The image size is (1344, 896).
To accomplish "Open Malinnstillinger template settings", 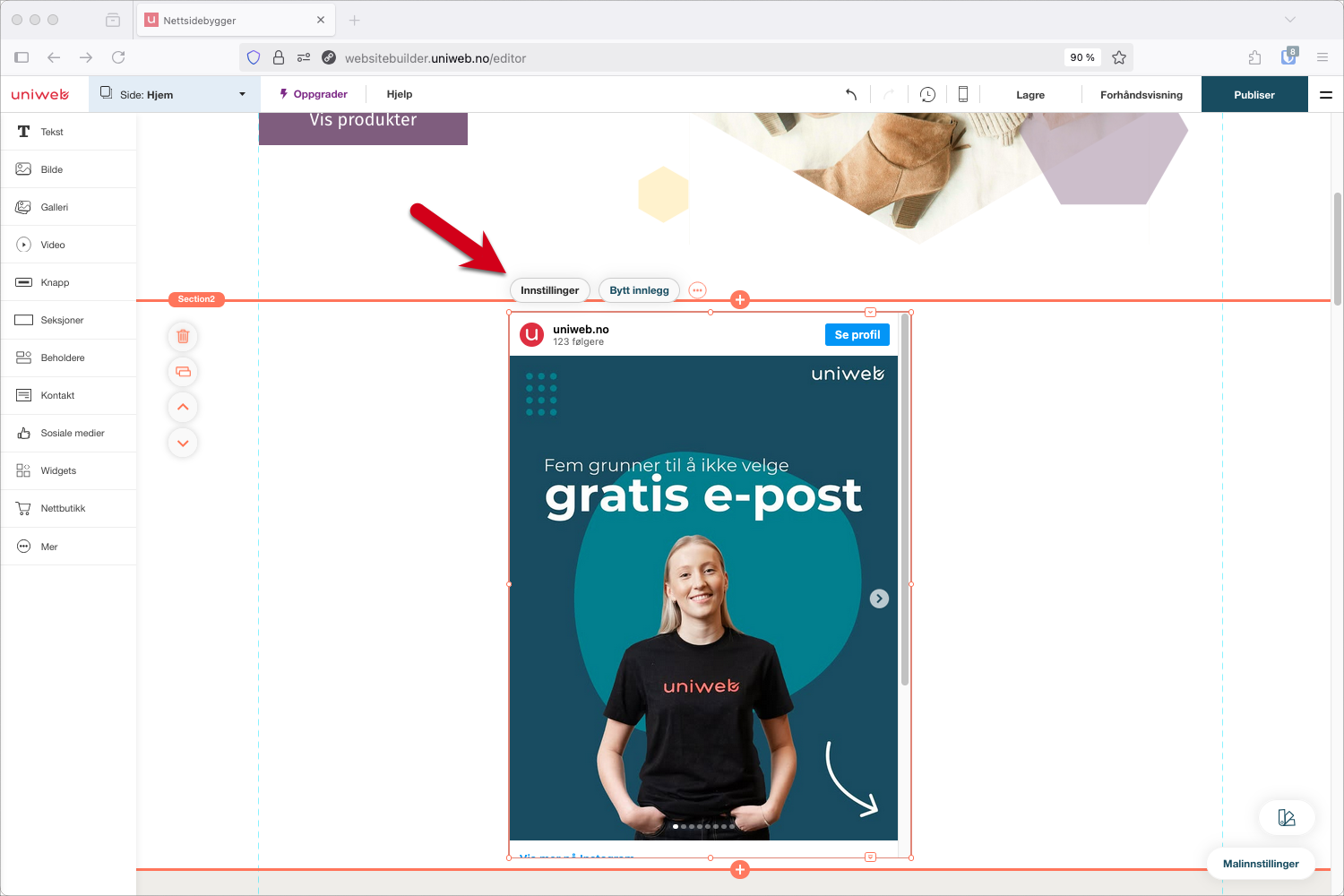I will click(x=1261, y=864).
